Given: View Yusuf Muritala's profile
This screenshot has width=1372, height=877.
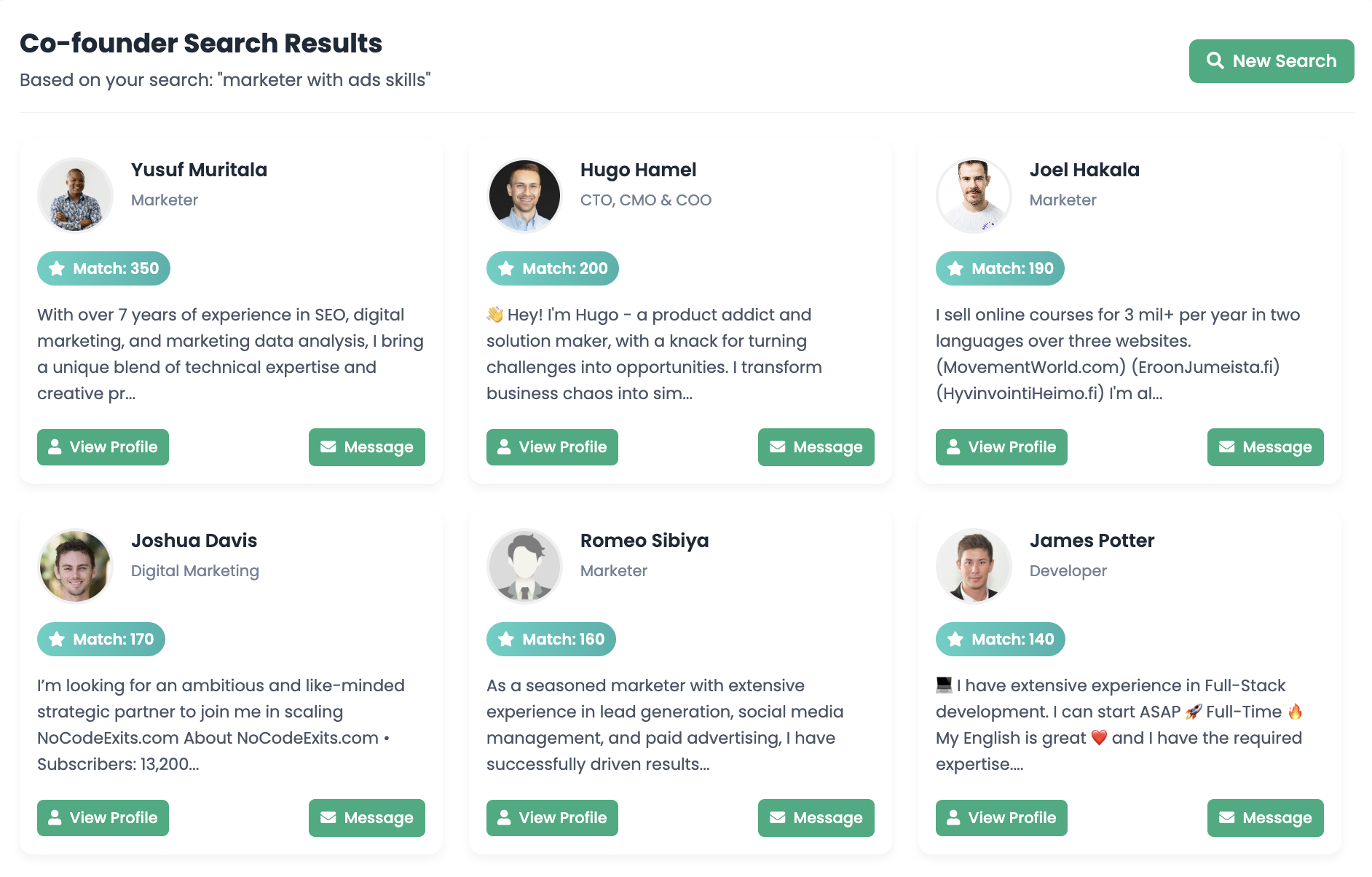Looking at the screenshot, I should click(103, 447).
